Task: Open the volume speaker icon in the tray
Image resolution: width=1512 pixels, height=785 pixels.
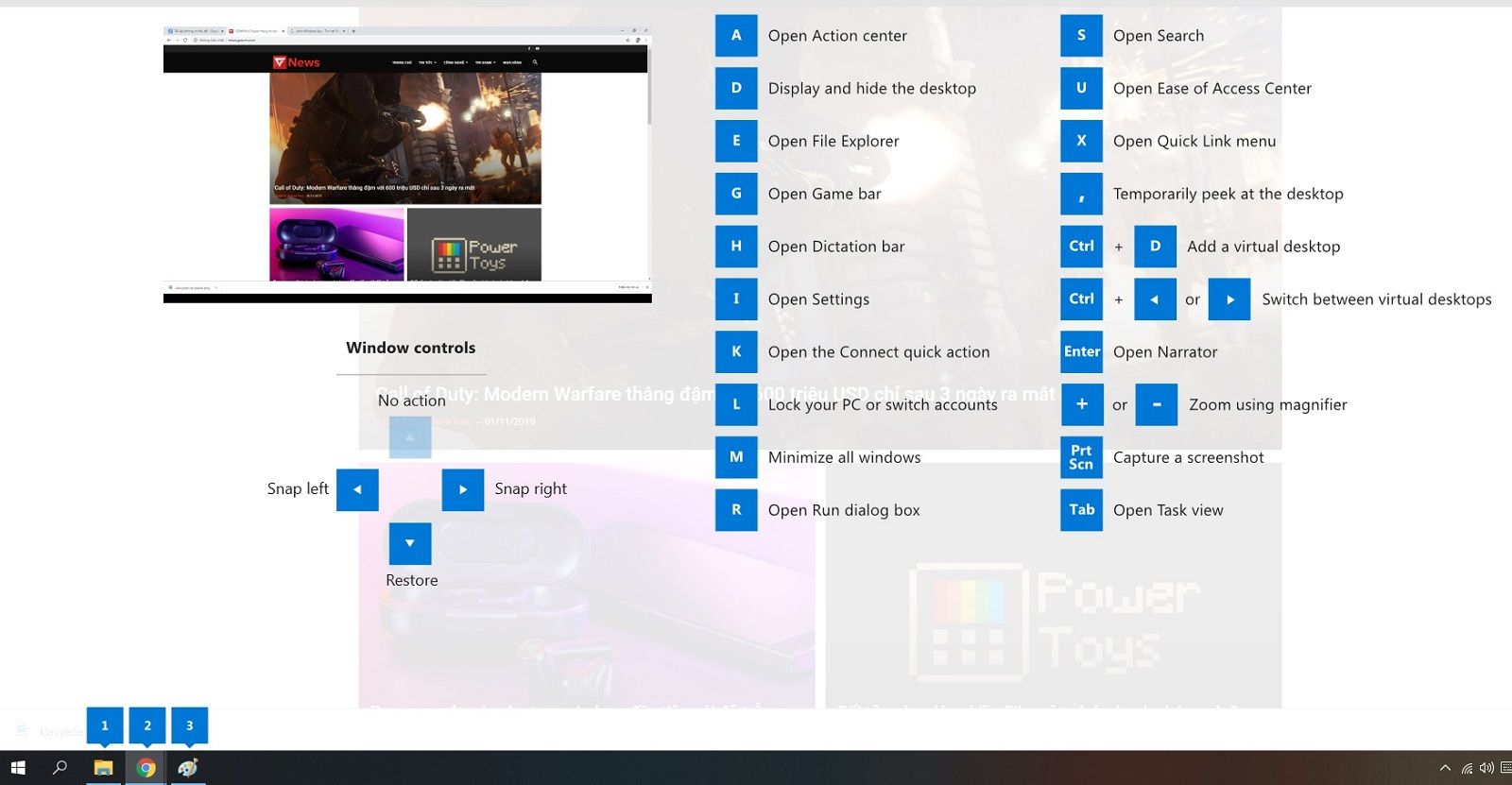Action: tap(1486, 768)
